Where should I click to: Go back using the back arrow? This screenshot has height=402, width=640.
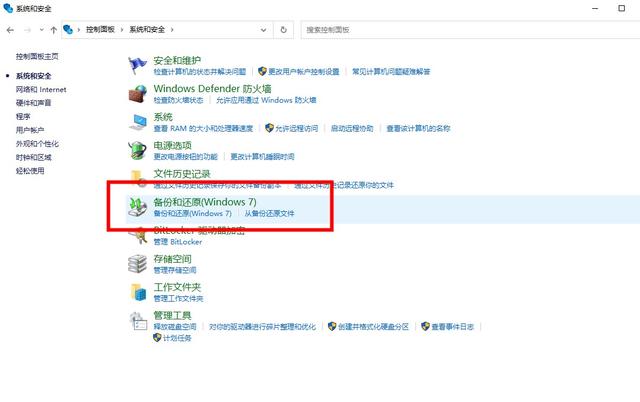pos(11,30)
